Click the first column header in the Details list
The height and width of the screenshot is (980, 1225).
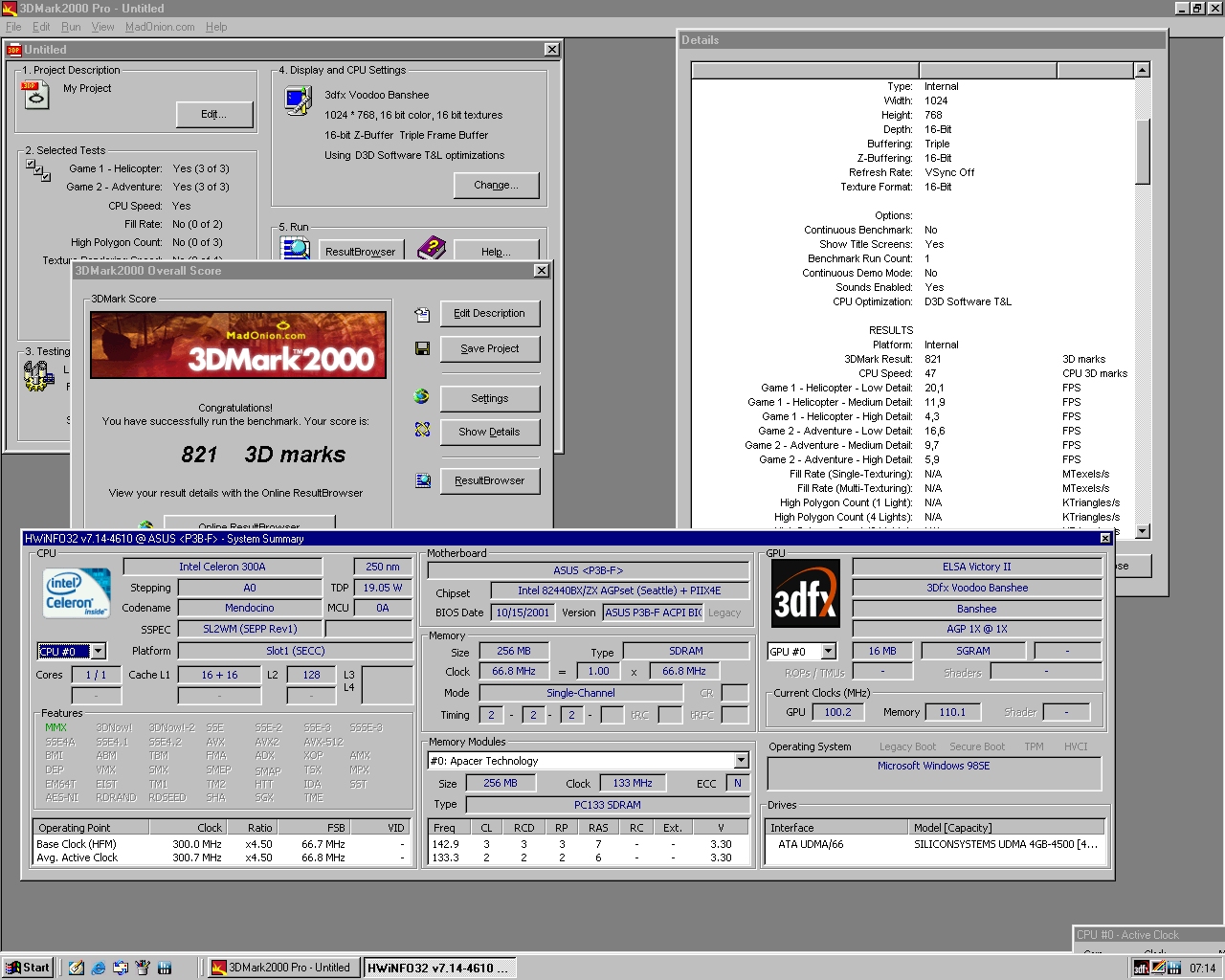(x=805, y=70)
